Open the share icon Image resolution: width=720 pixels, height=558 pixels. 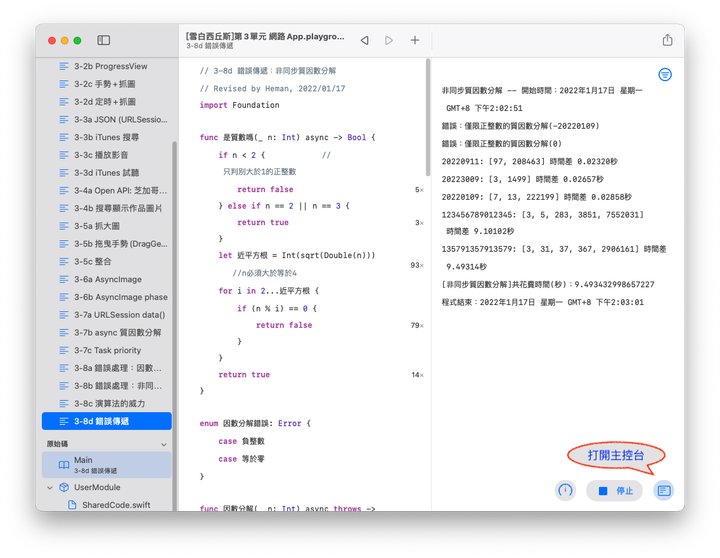point(667,40)
